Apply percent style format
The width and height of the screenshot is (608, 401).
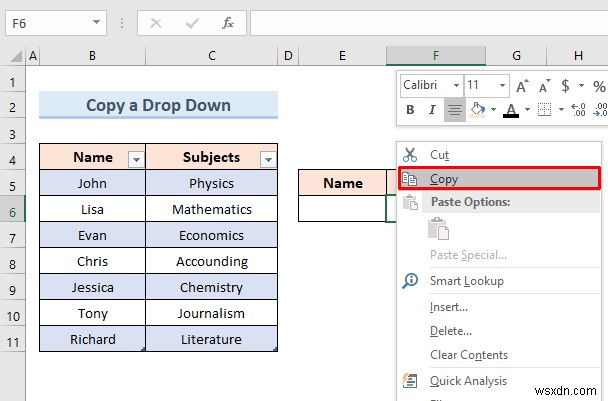point(599,86)
